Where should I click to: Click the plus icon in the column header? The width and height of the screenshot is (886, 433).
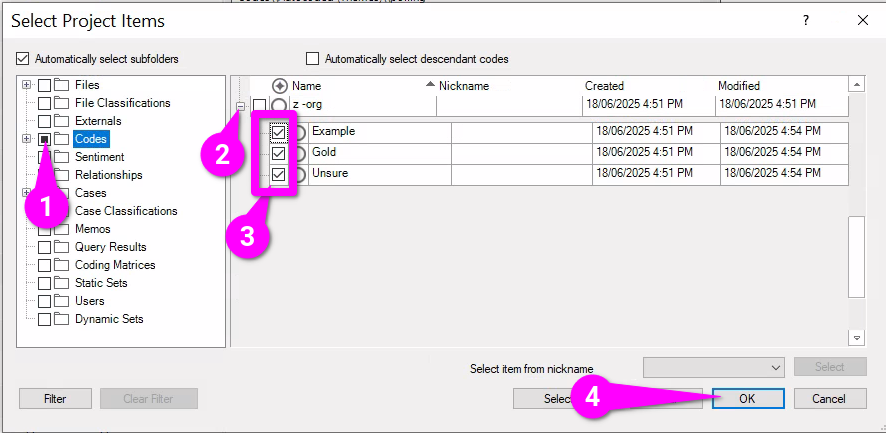[x=280, y=86]
